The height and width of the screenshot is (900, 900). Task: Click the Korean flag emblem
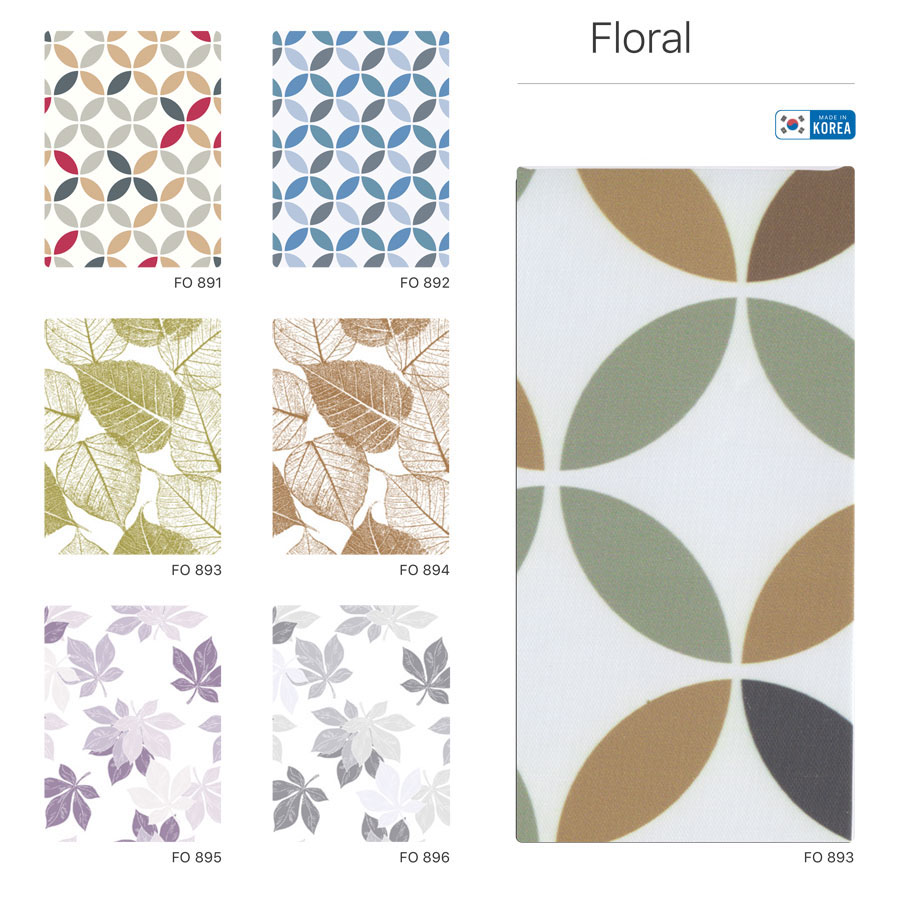[793, 125]
